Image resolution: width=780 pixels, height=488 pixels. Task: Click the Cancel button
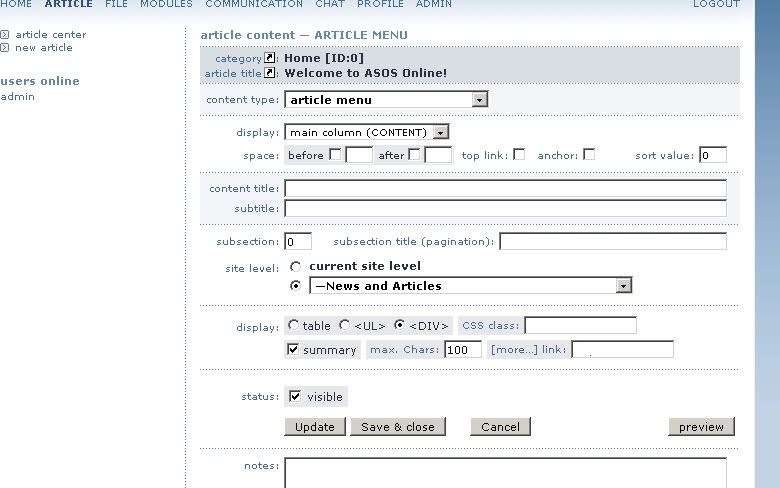click(500, 427)
